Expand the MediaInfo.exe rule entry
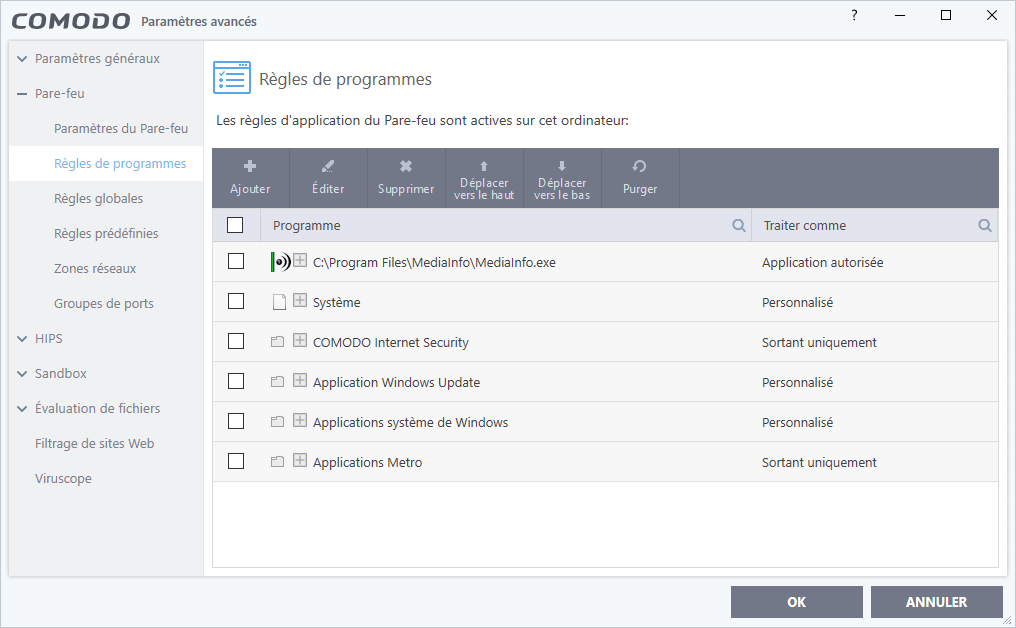Screen dimensions: 1016x628 point(299,261)
